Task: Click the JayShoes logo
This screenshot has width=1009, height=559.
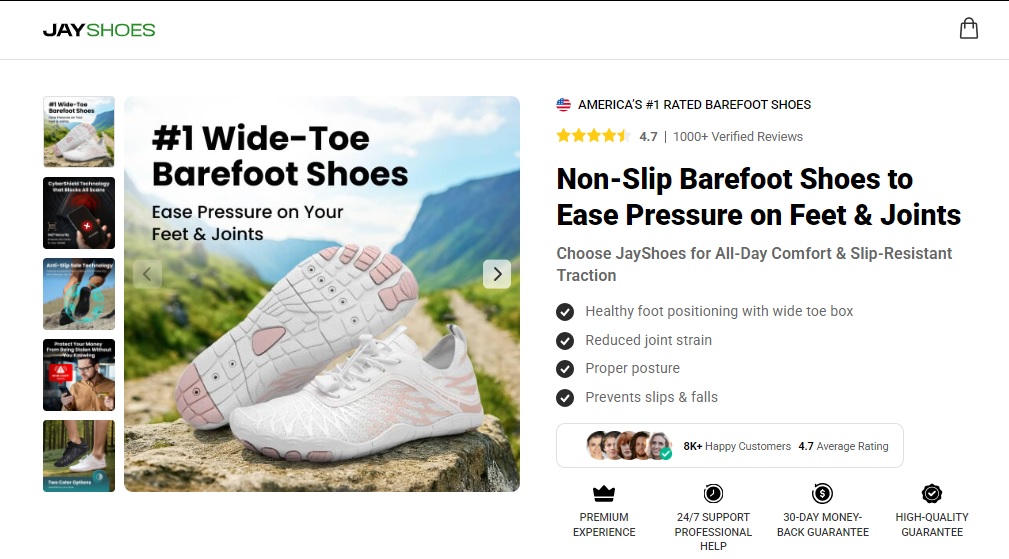Action: [x=99, y=30]
